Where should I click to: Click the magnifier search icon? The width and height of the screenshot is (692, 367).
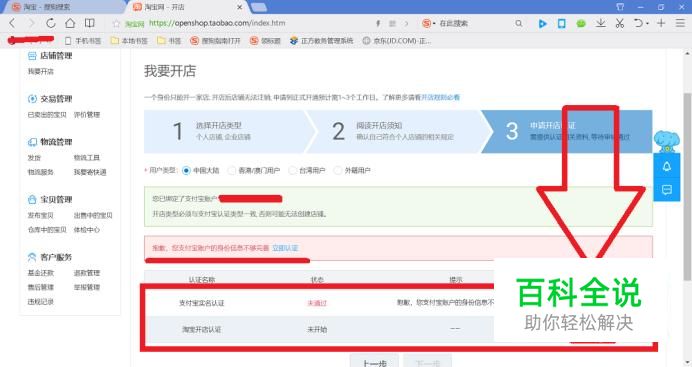(x=519, y=23)
